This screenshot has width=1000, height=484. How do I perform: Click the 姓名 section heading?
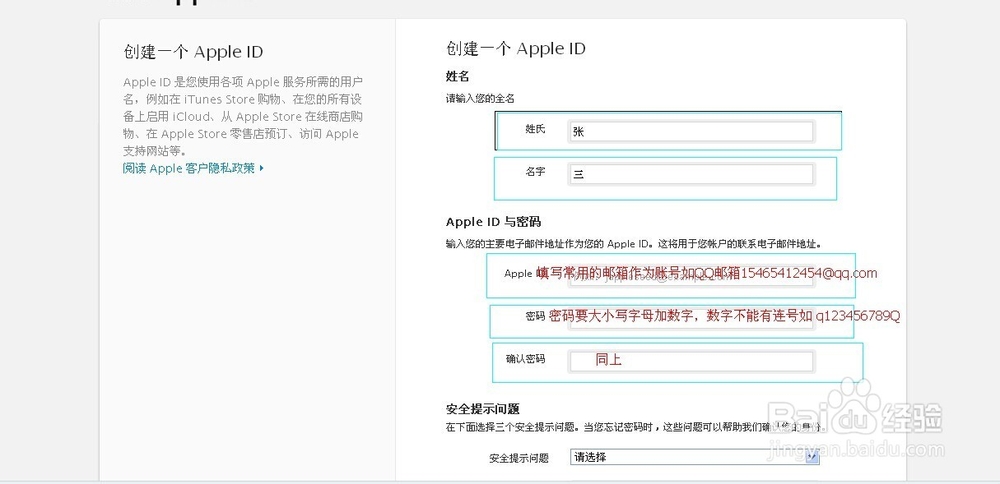pos(457,77)
